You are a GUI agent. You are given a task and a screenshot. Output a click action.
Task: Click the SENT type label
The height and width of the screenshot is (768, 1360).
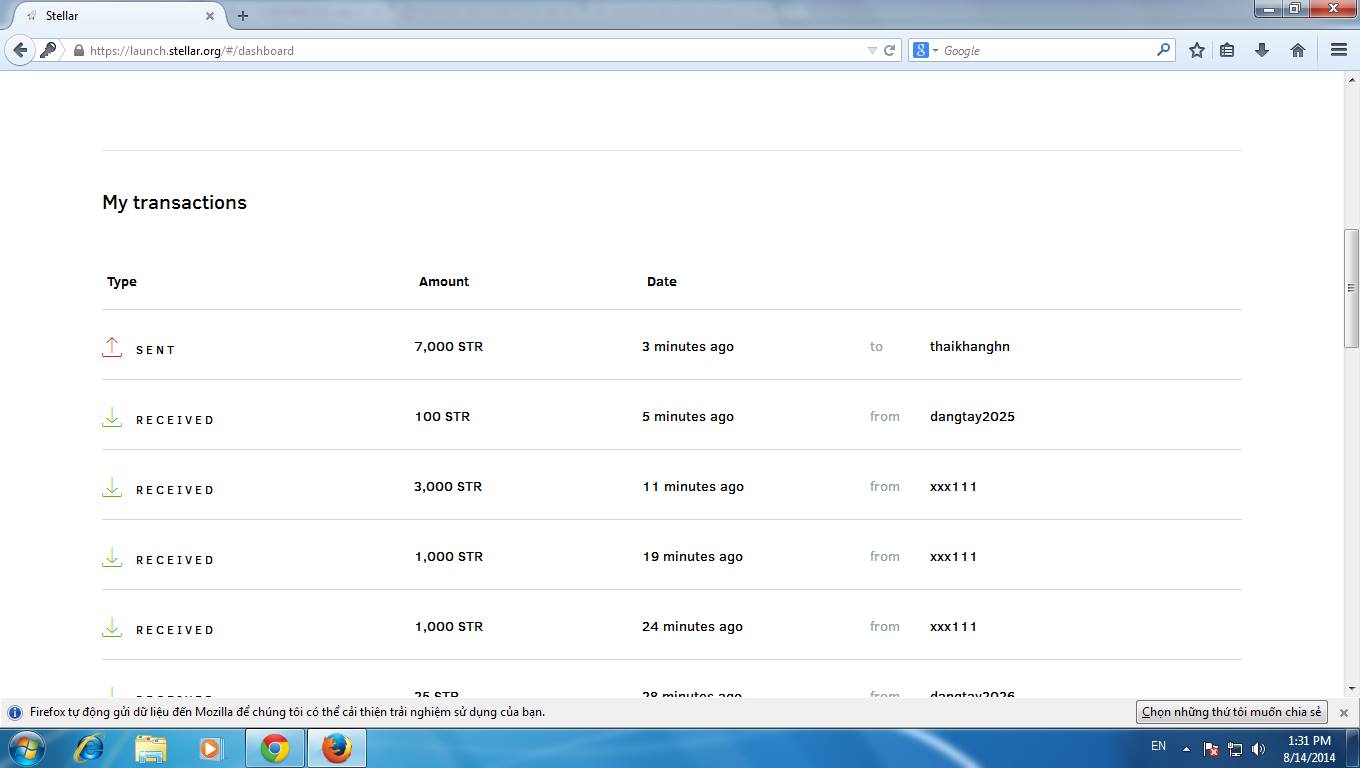tap(156, 350)
